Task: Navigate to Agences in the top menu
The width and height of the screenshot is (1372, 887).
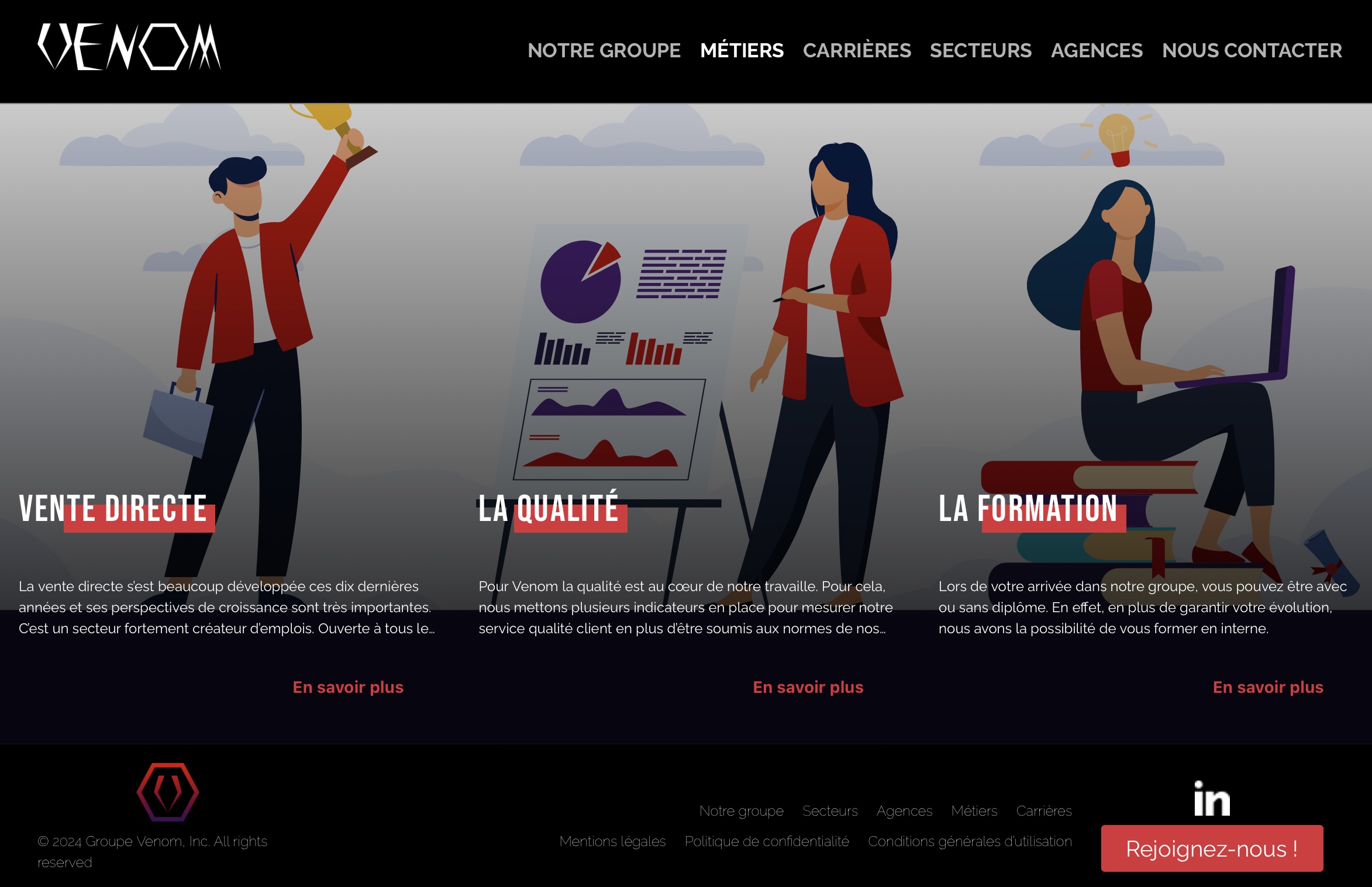Action: pyautogui.click(x=1097, y=50)
